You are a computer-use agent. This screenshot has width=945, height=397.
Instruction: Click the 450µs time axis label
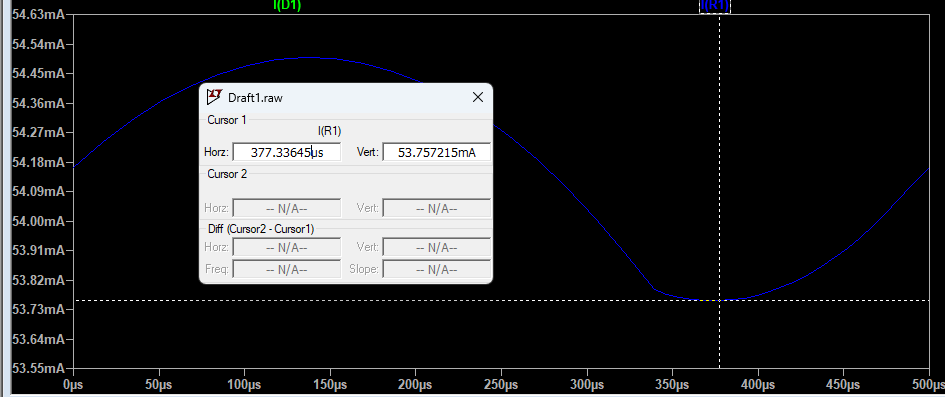click(x=843, y=384)
